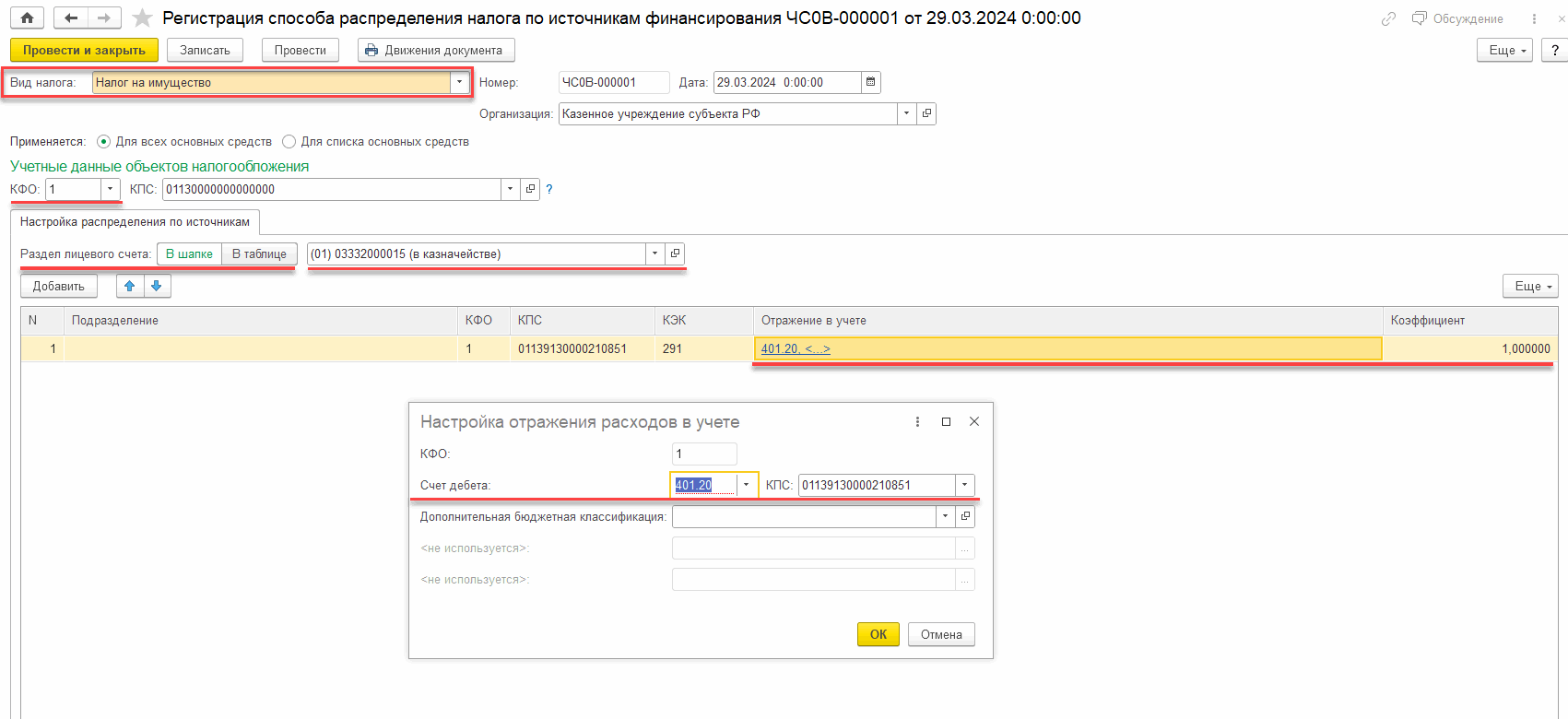Viewport: 1568px width, 719px height.
Task: Expand the лицевой счет dropdown arrow
Action: coord(655,253)
